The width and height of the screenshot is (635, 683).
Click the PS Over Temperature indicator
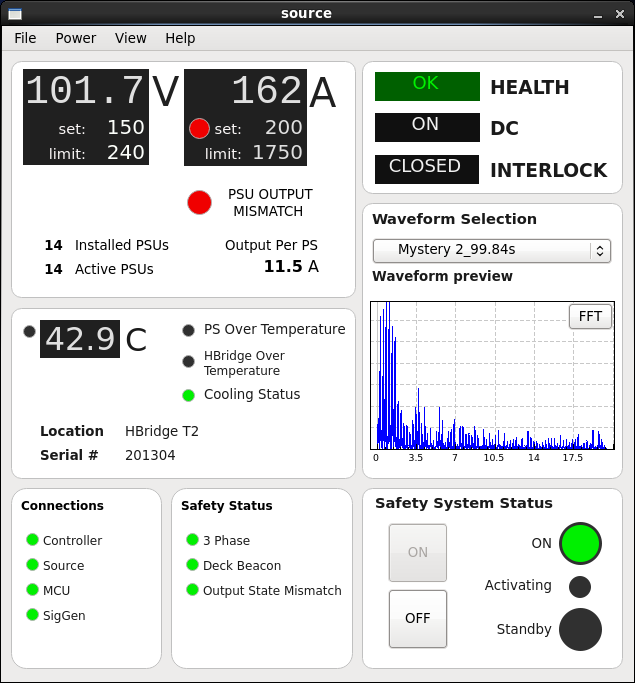coord(188,331)
